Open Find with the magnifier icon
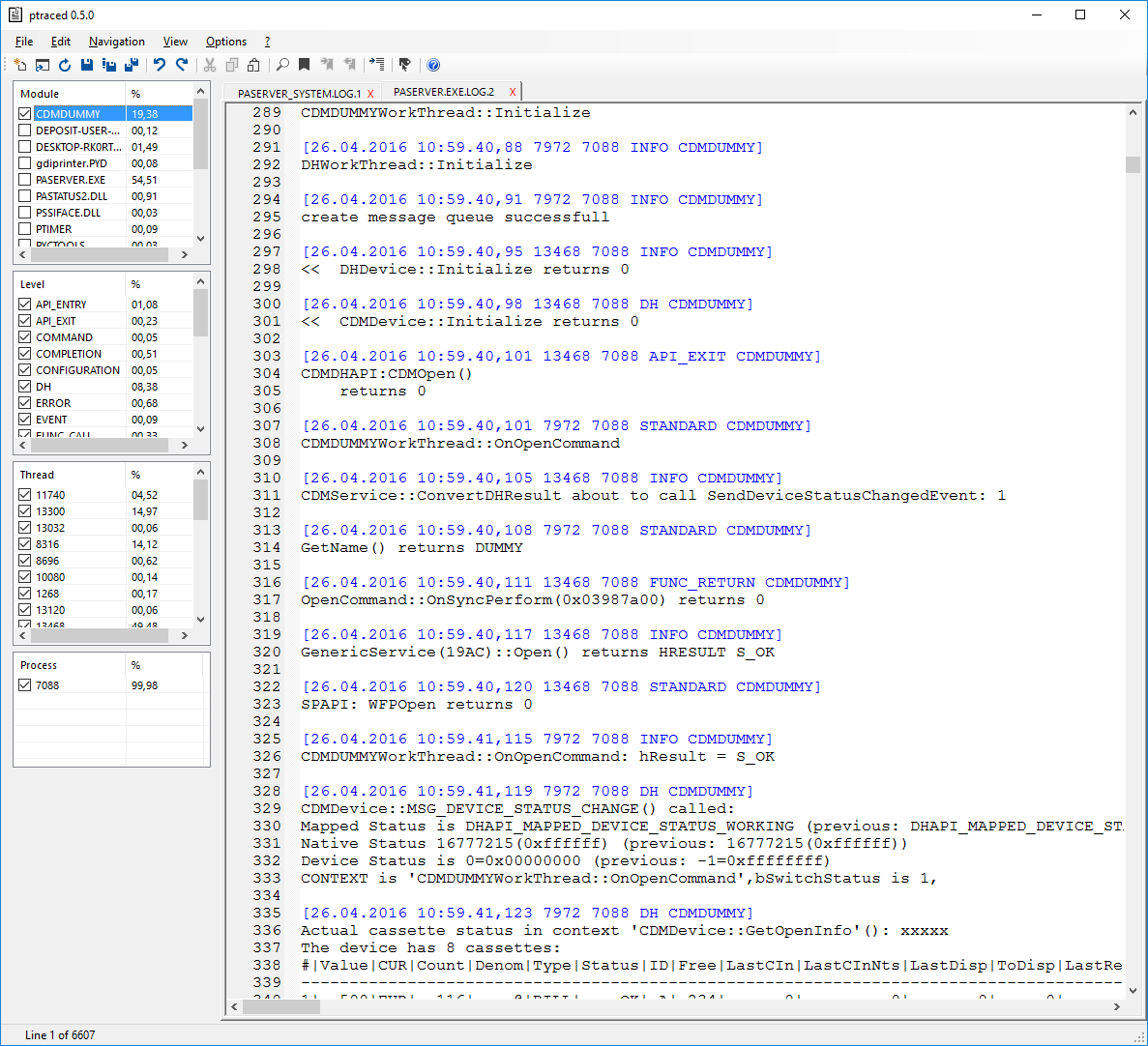The width and height of the screenshot is (1148, 1046). [282, 65]
